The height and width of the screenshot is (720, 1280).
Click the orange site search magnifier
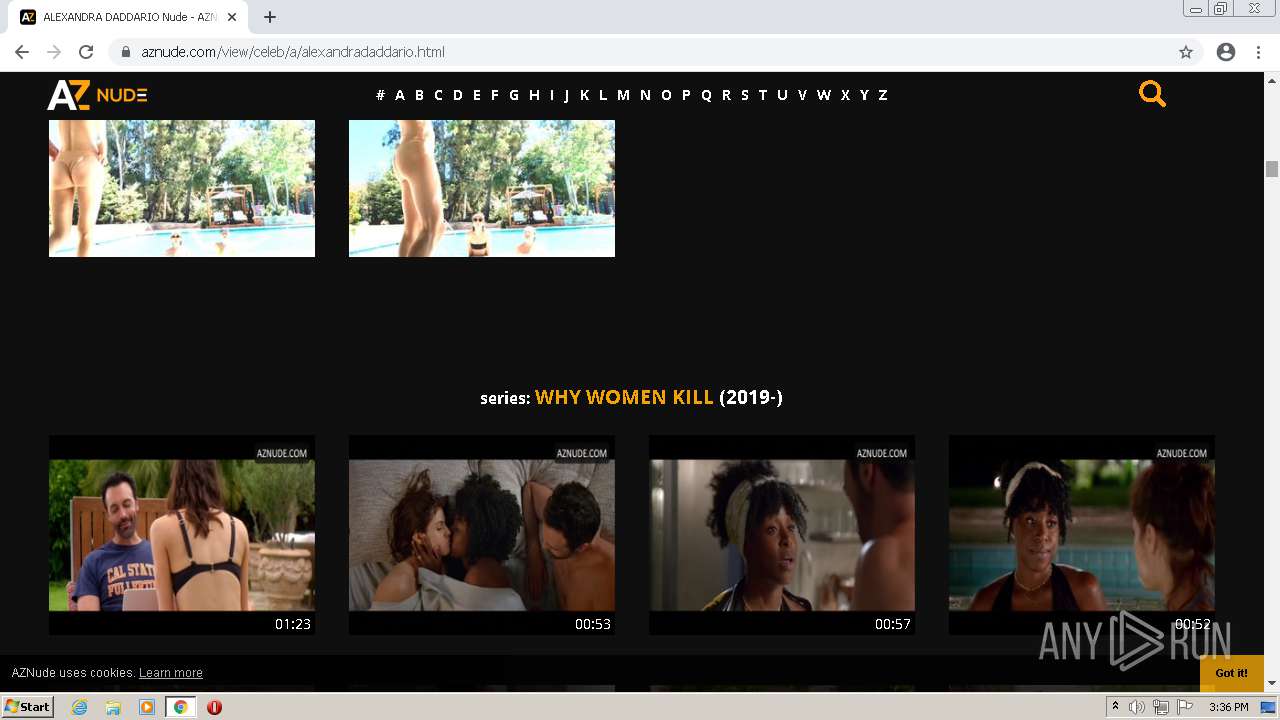[1152, 94]
